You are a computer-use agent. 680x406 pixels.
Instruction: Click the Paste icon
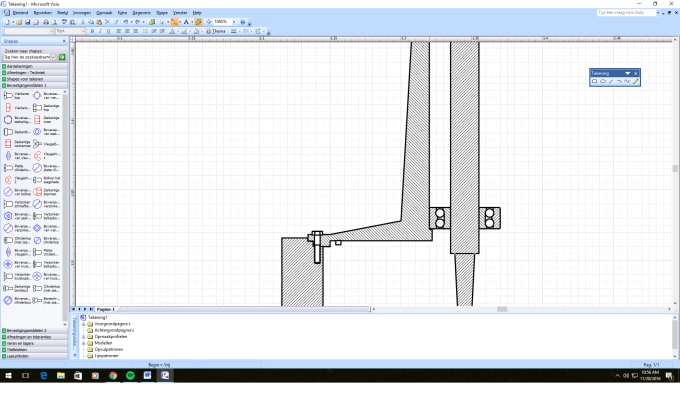click(99, 22)
